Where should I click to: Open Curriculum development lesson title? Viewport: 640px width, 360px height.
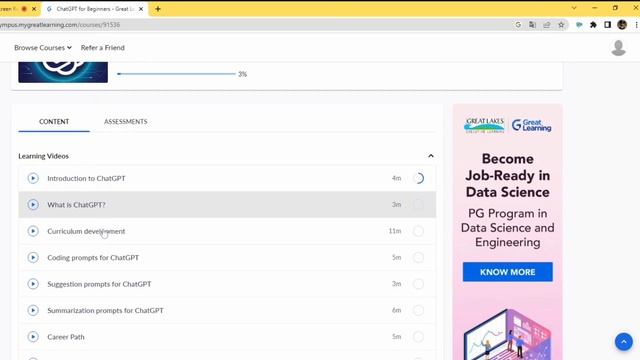pyautogui.click(x=86, y=231)
